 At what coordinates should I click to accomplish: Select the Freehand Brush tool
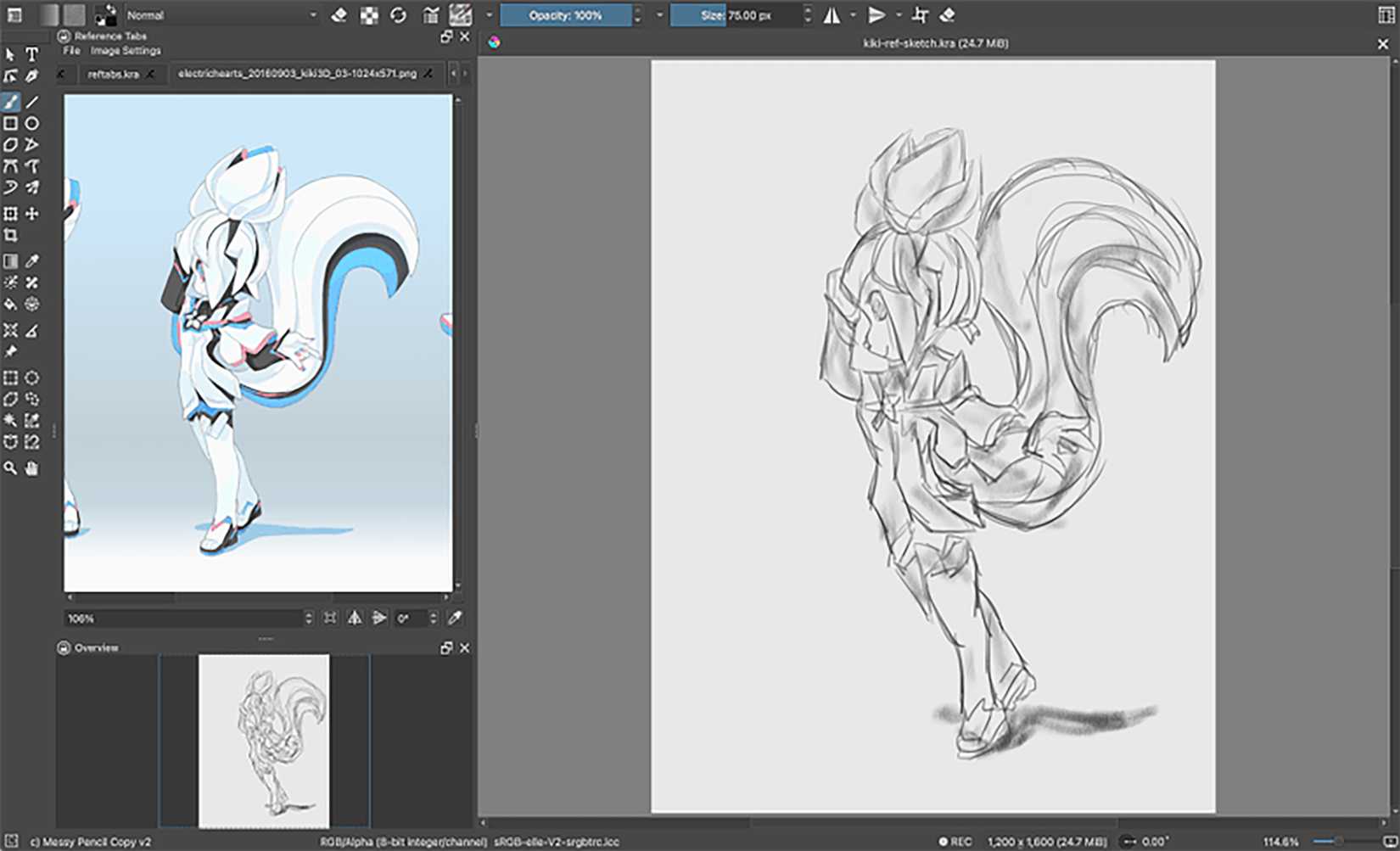click(x=11, y=102)
